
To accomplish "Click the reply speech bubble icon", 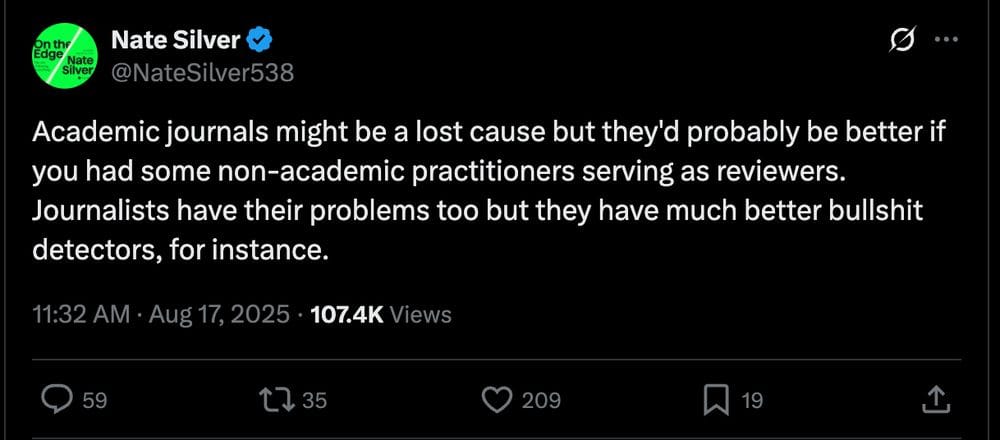I will click(59, 400).
